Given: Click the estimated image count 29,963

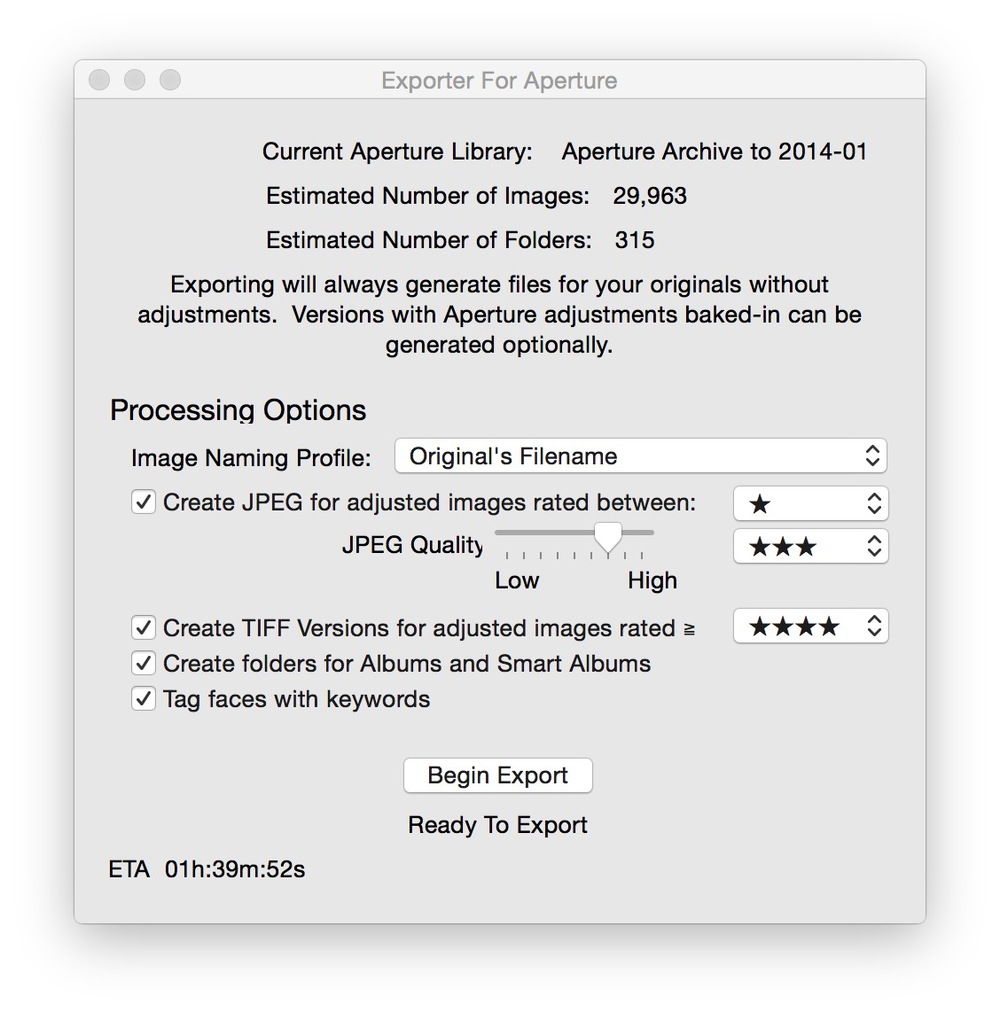Looking at the screenshot, I should (649, 196).
